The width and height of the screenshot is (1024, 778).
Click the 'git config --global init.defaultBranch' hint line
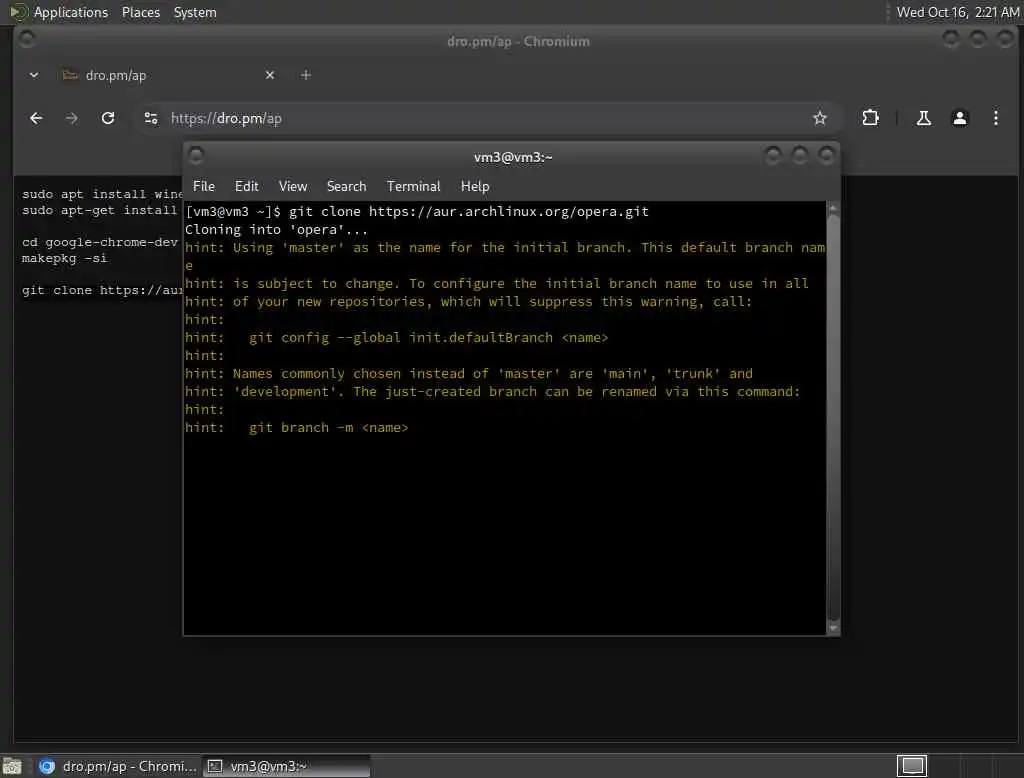(396, 338)
